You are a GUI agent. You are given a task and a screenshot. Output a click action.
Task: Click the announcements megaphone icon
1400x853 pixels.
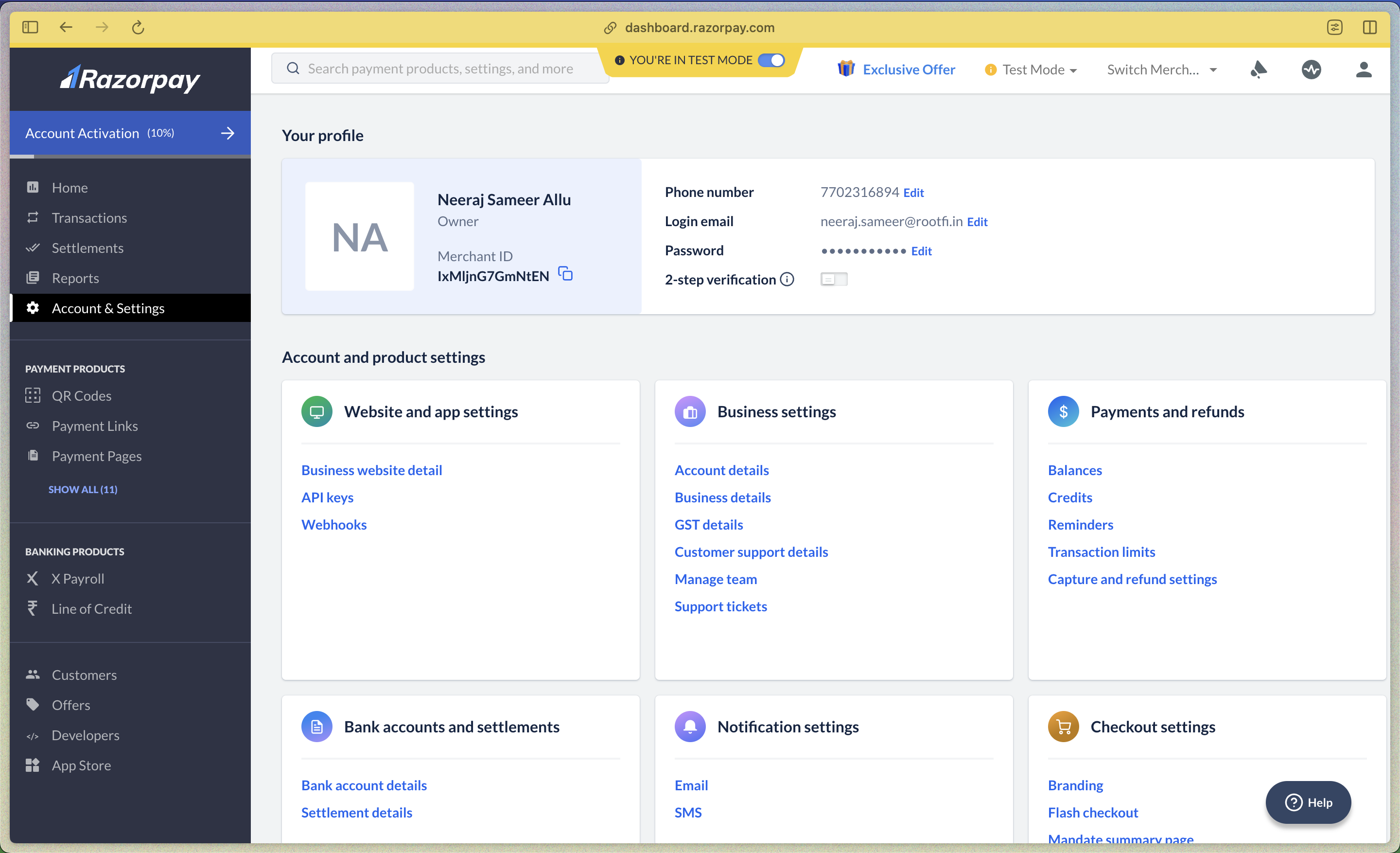1259,70
